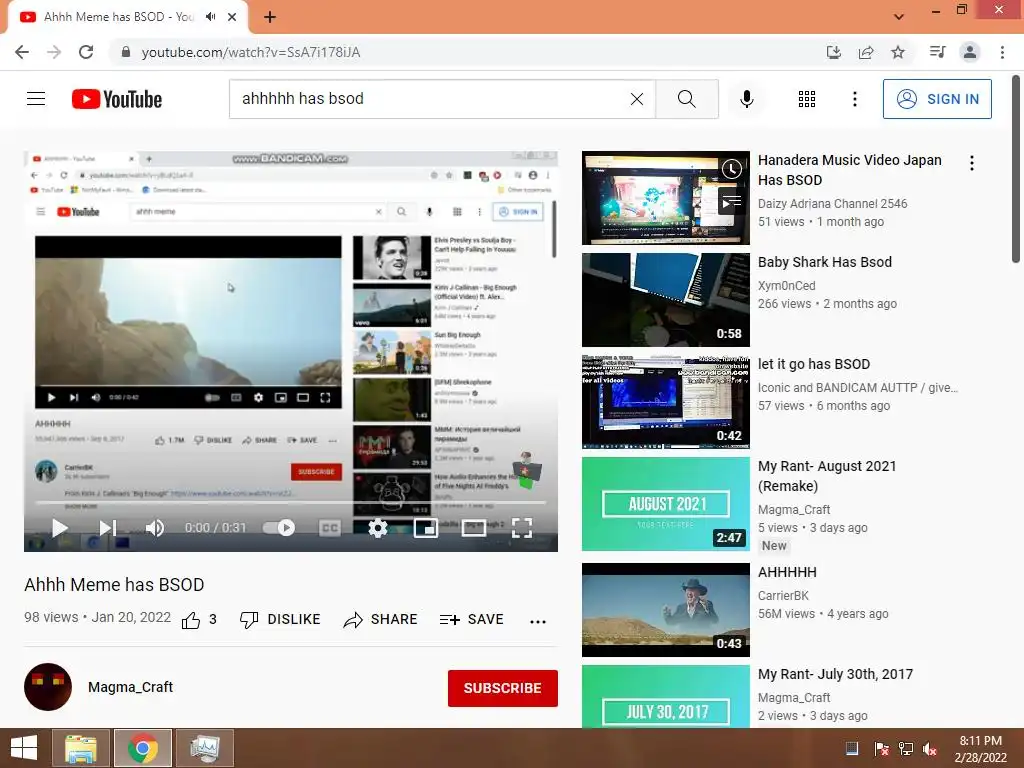Screen dimensions: 1024x768
Task: Switch to miniplayer mode
Action: point(426,528)
